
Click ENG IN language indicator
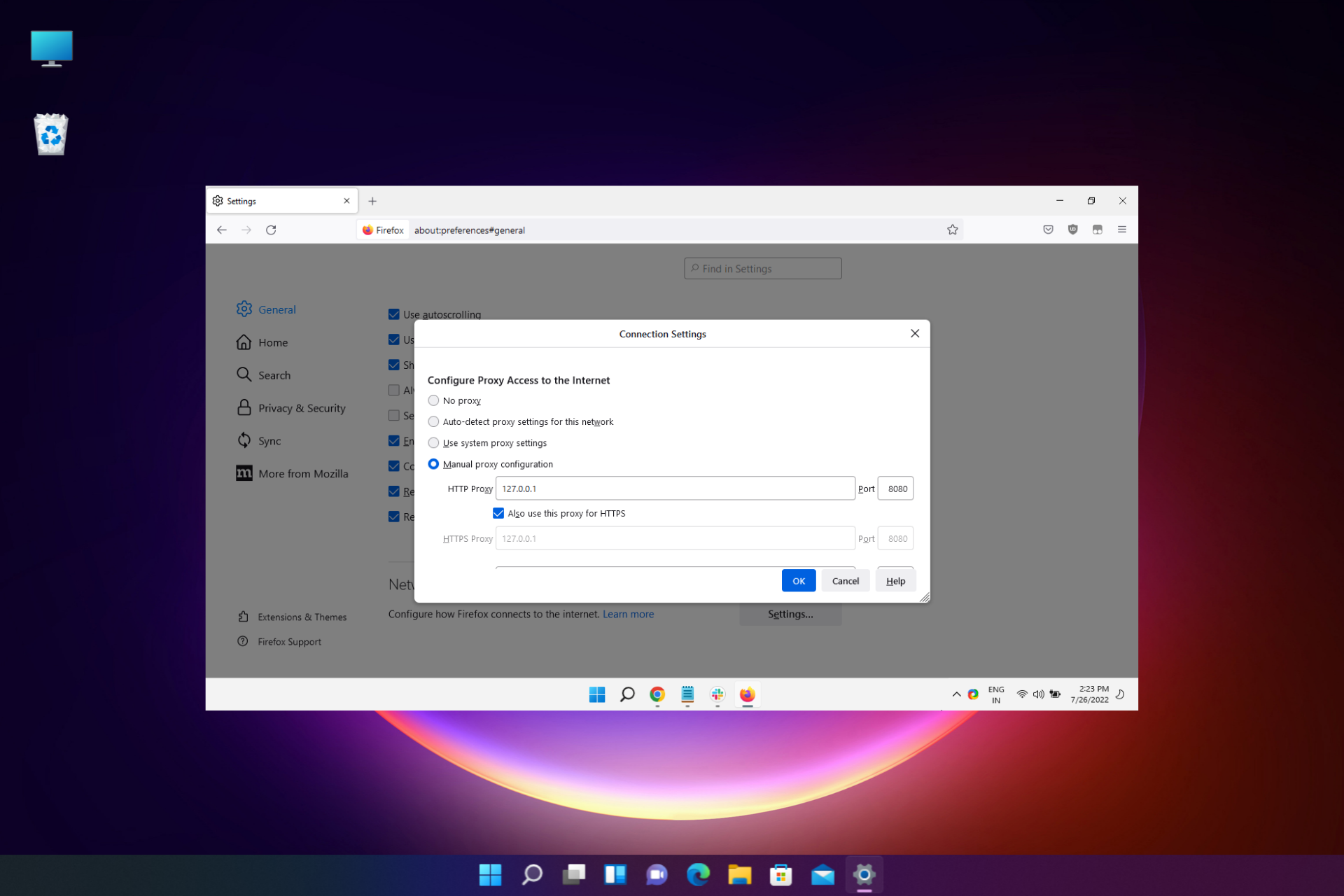coord(995,694)
